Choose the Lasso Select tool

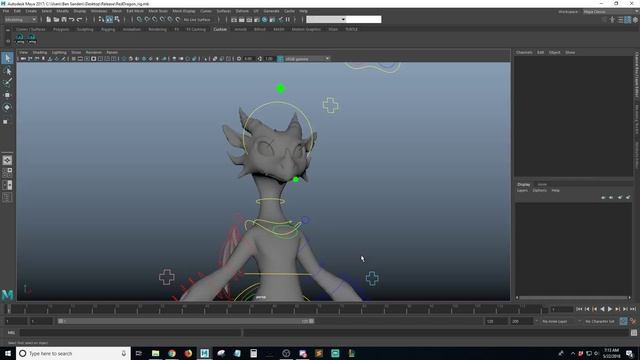(7, 71)
